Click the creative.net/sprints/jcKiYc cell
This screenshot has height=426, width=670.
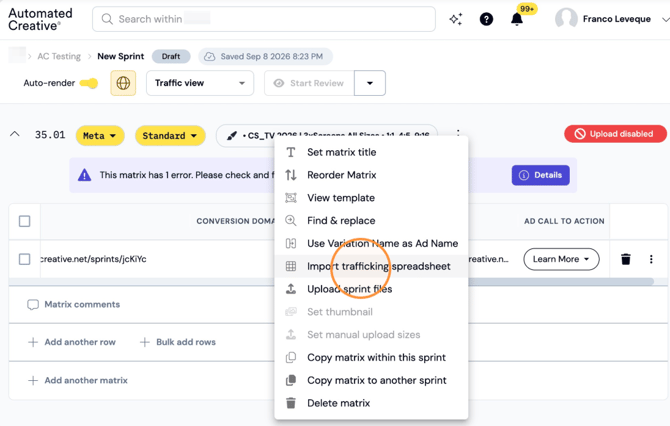pos(94,259)
